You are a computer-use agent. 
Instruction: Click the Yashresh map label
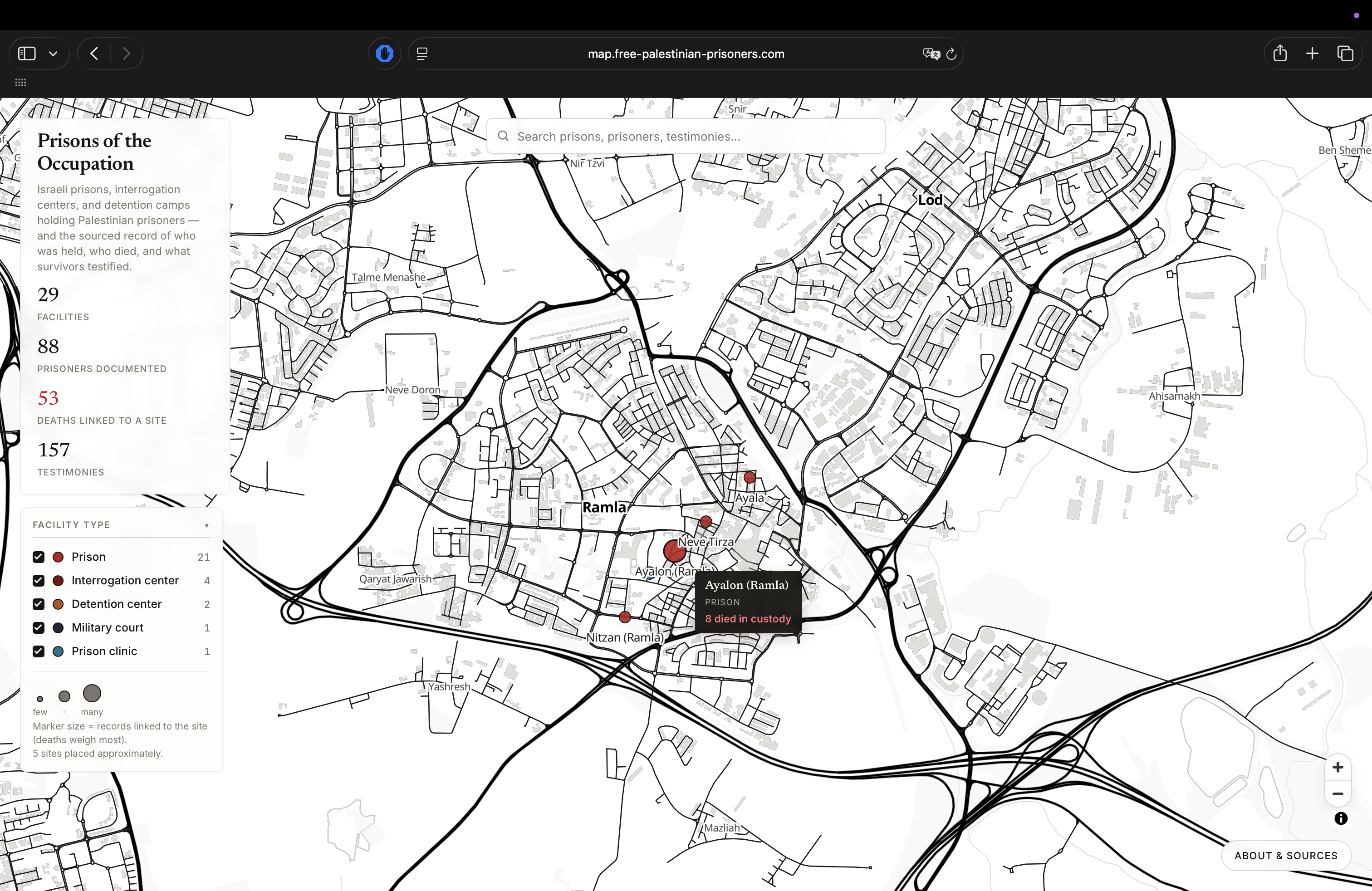pos(449,686)
